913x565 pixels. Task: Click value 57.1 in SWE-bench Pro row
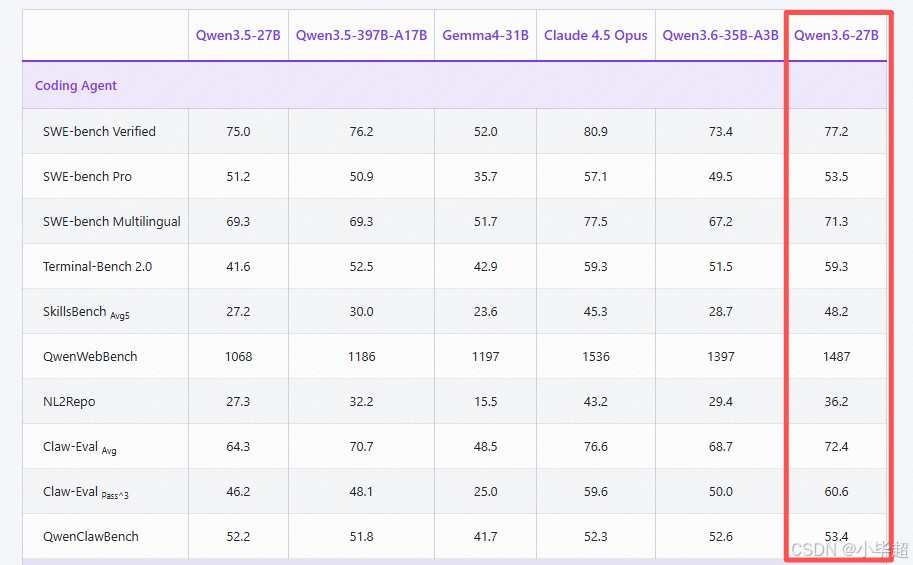click(596, 176)
